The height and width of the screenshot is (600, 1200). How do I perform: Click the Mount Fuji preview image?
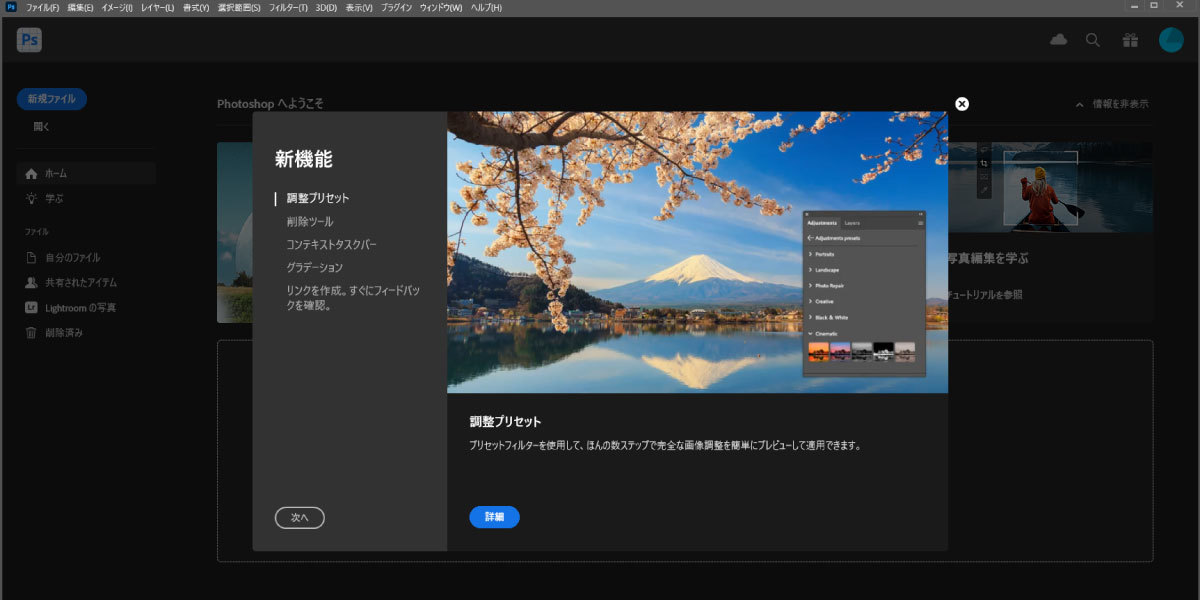pos(697,252)
